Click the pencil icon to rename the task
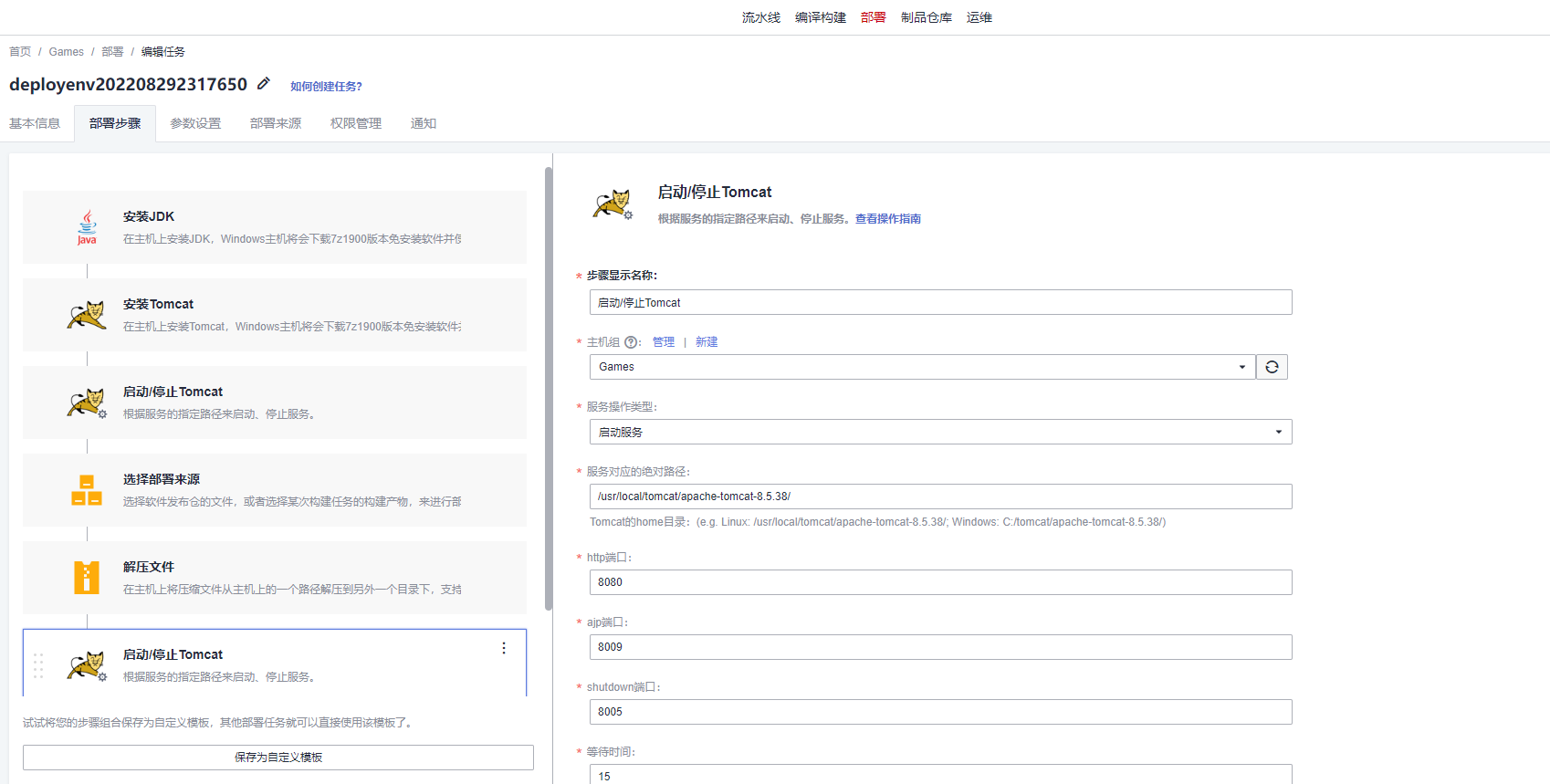This screenshot has width=1550, height=784. [264, 84]
